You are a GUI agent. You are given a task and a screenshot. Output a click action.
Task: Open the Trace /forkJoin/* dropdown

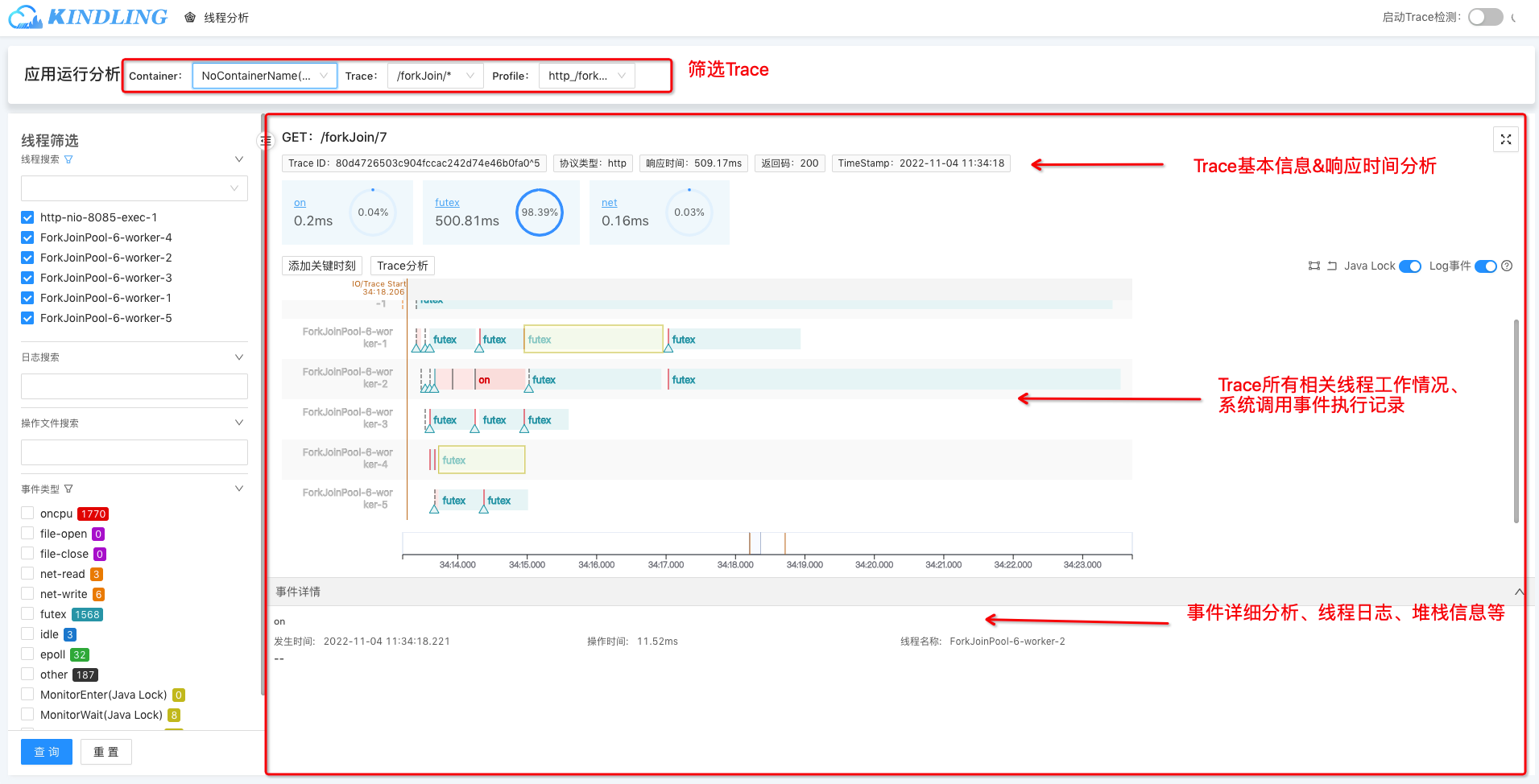[x=435, y=76]
